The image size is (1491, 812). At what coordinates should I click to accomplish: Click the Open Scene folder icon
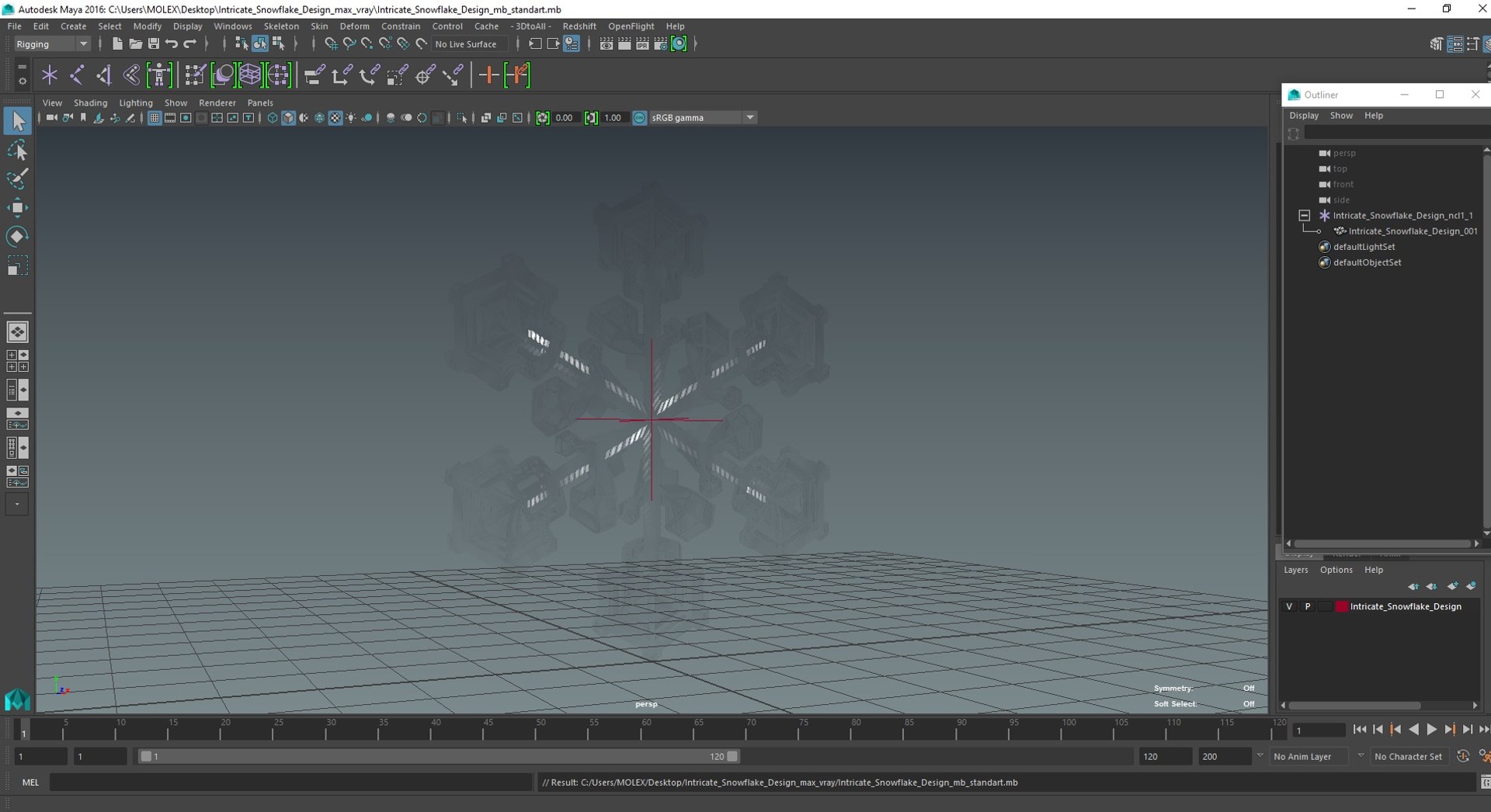(135, 44)
